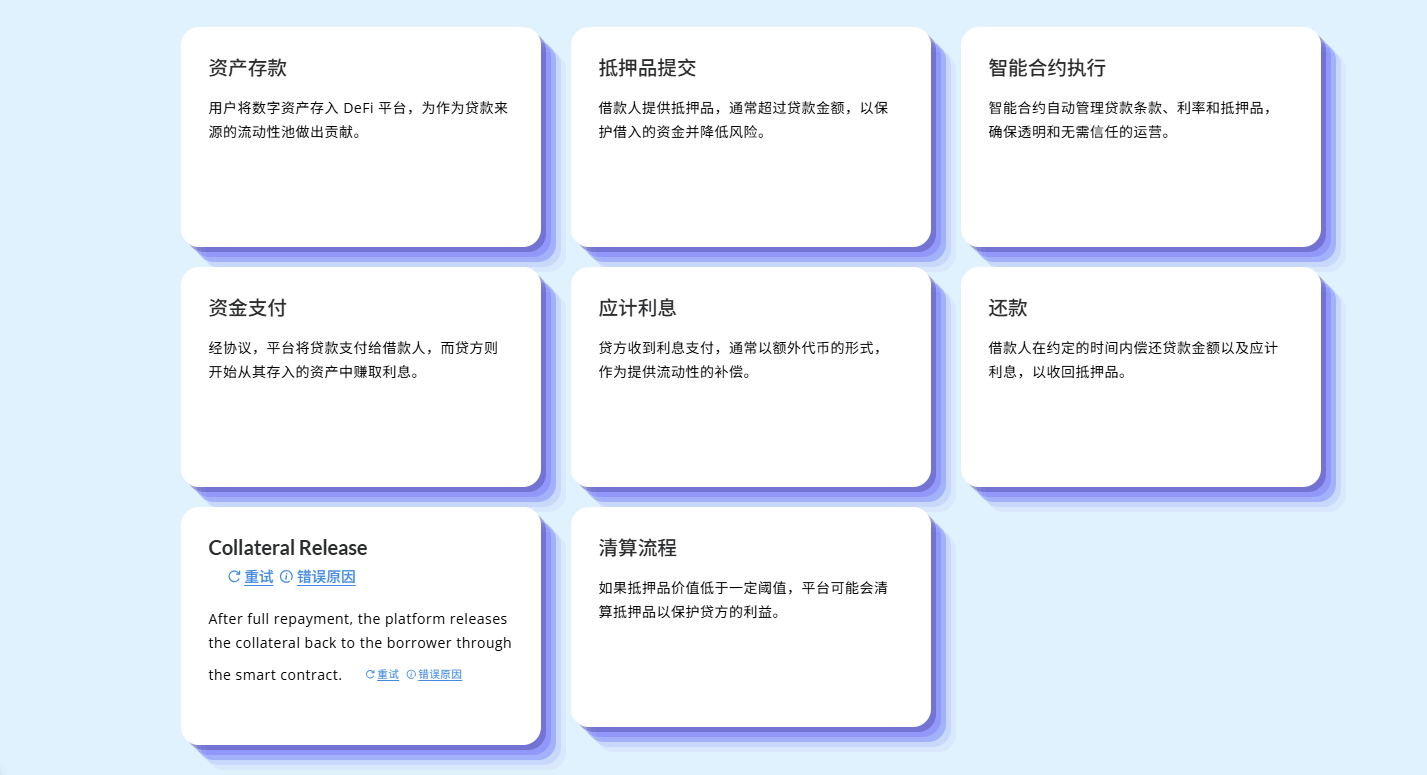Screen dimensions: 1427x775
Task: Click the description paragraph in the 还款 card
Action: click(x=1133, y=360)
